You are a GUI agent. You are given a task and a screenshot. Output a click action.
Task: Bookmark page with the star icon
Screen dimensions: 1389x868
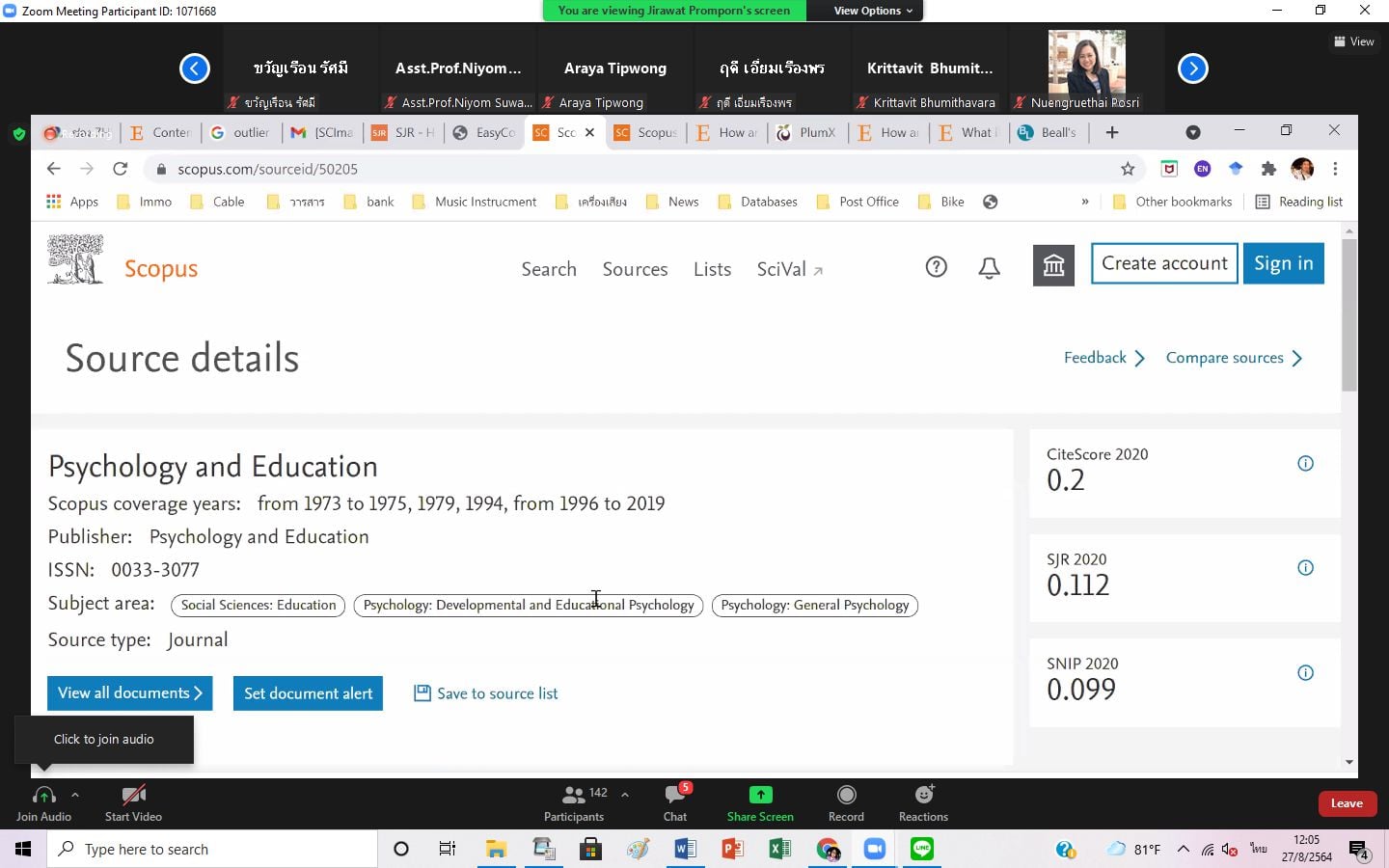[1128, 169]
